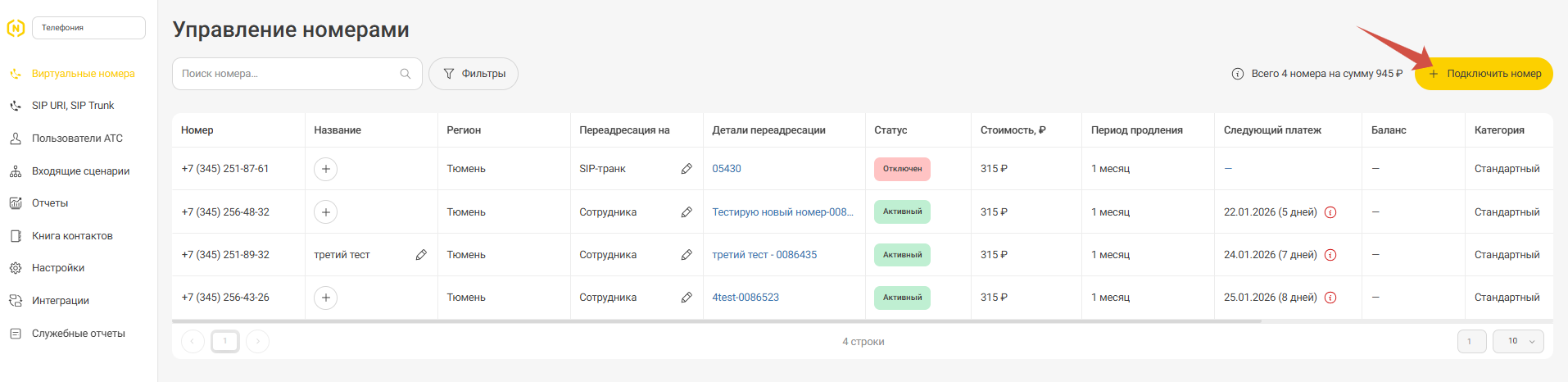Click Активный badge in 256-43-26 row
This screenshot has width=1568, height=382.
coord(902,298)
